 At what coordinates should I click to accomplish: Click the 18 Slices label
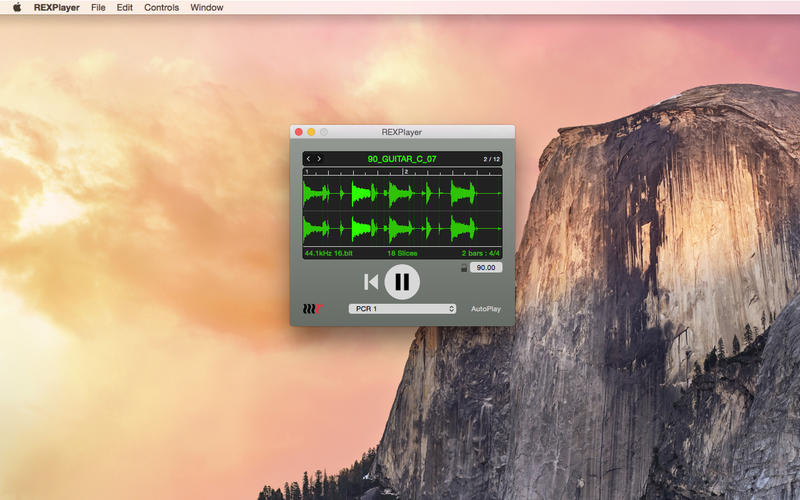click(402, 253)
